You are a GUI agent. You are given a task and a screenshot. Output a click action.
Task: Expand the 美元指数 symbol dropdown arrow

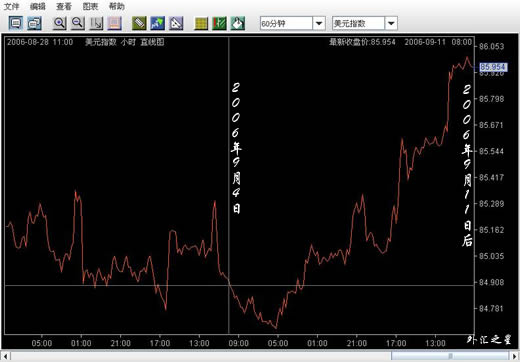pos(391,23)
